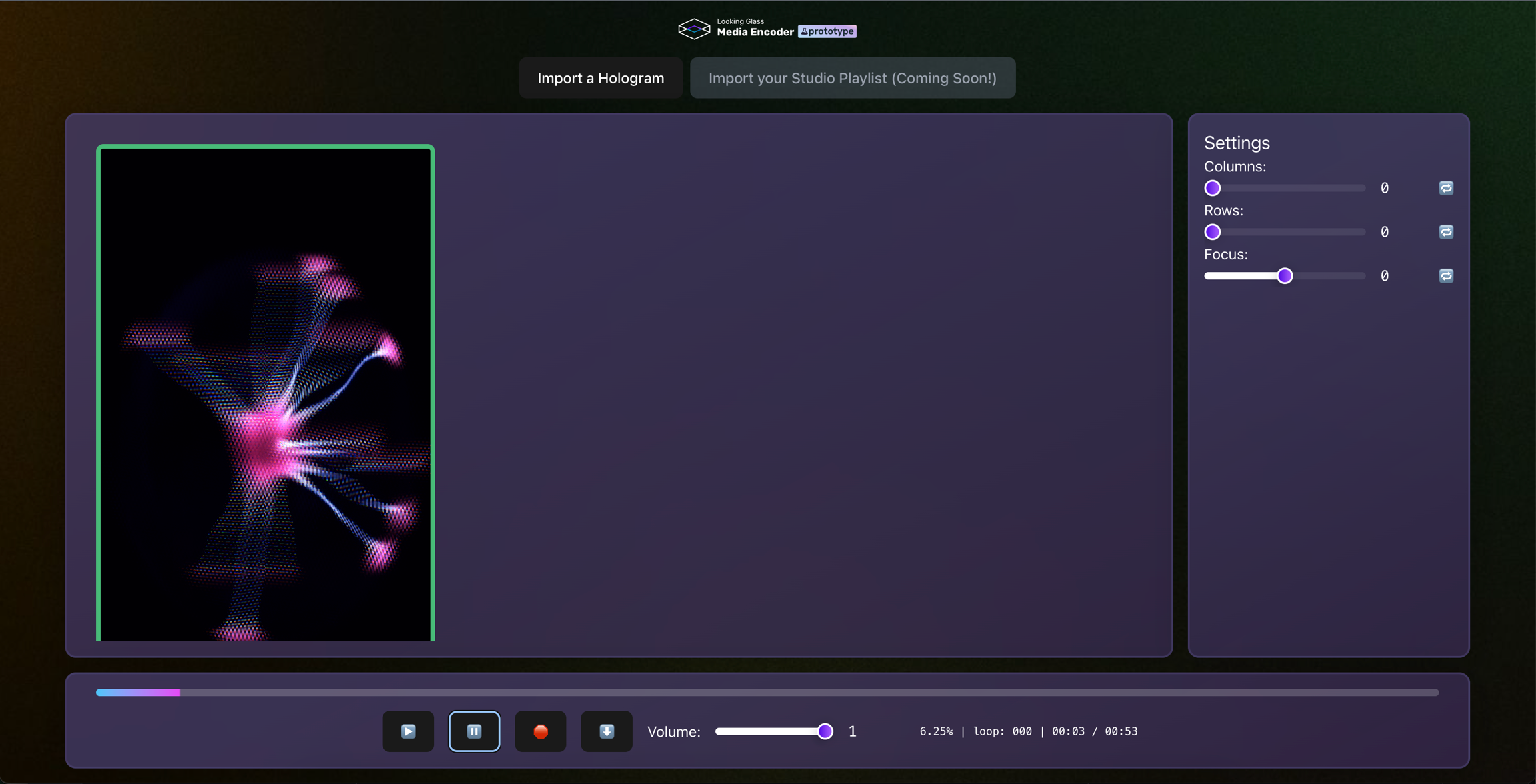Viewport: 1536px width, 784px height.
Task: Reset the Focus value
Action: 1445,276
